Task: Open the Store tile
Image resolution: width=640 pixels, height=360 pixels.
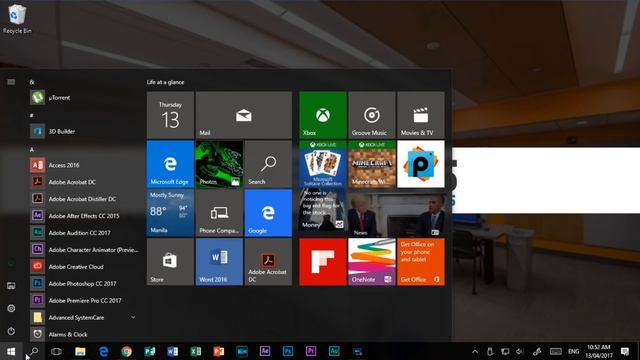Action: pyautogui.click(x=170, y=262)
